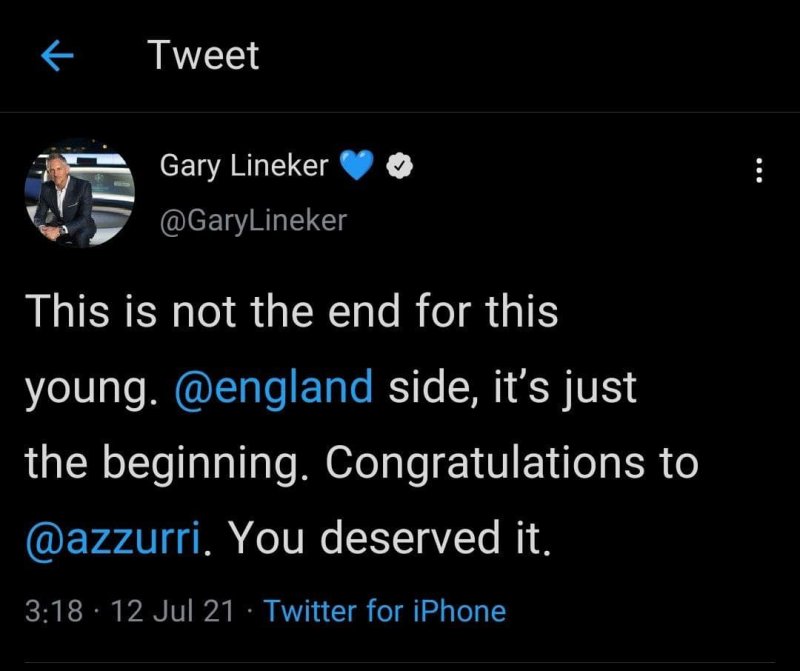The image size is (800, 671).
Task: Click the 'You deserved it.' text
Action: pyautogui.click(x=392, y=540)
